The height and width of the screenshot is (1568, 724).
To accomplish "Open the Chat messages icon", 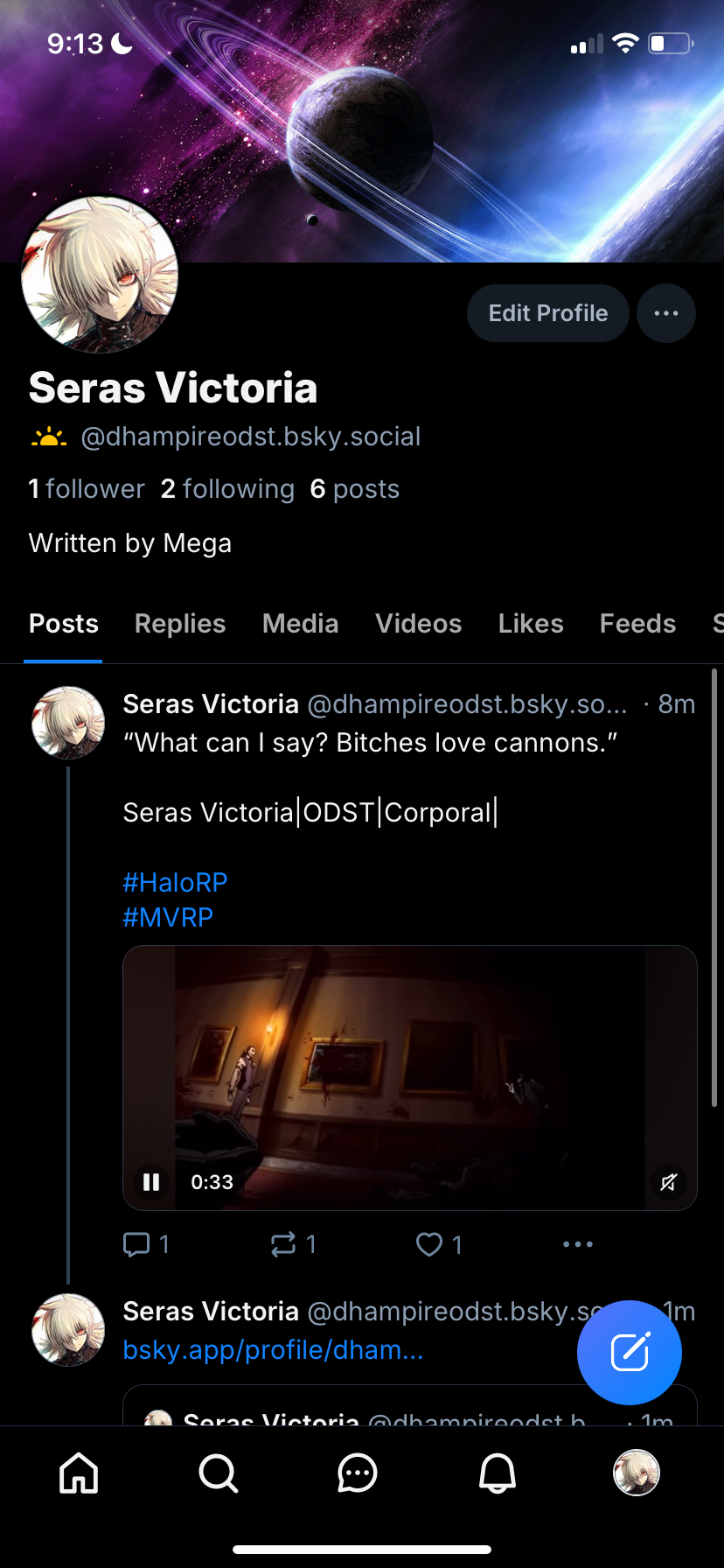I will click(358, 1473).
